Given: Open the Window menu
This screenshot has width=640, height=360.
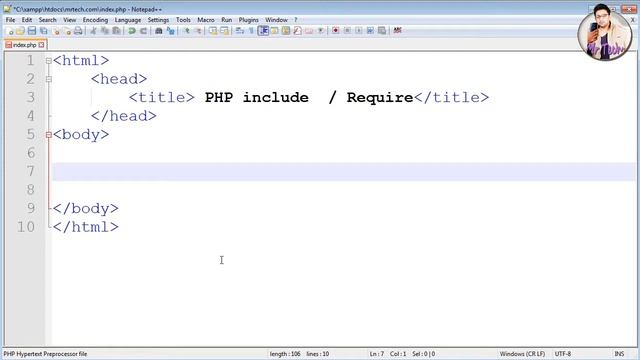Looking at the screenshot, I should point(276,20).
